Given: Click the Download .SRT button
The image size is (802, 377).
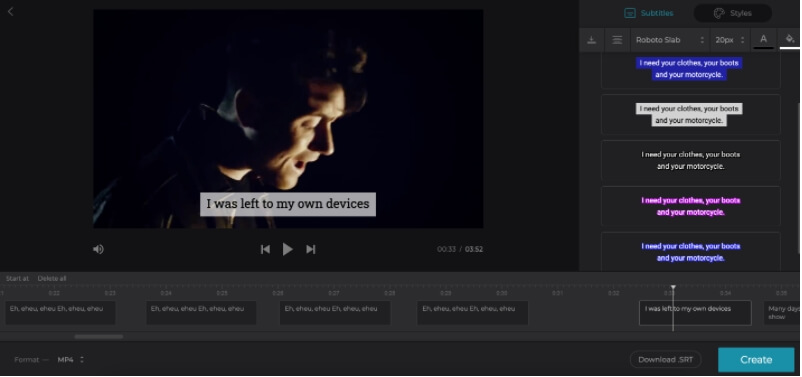Looking at the screenshot, I should [665, 360].
